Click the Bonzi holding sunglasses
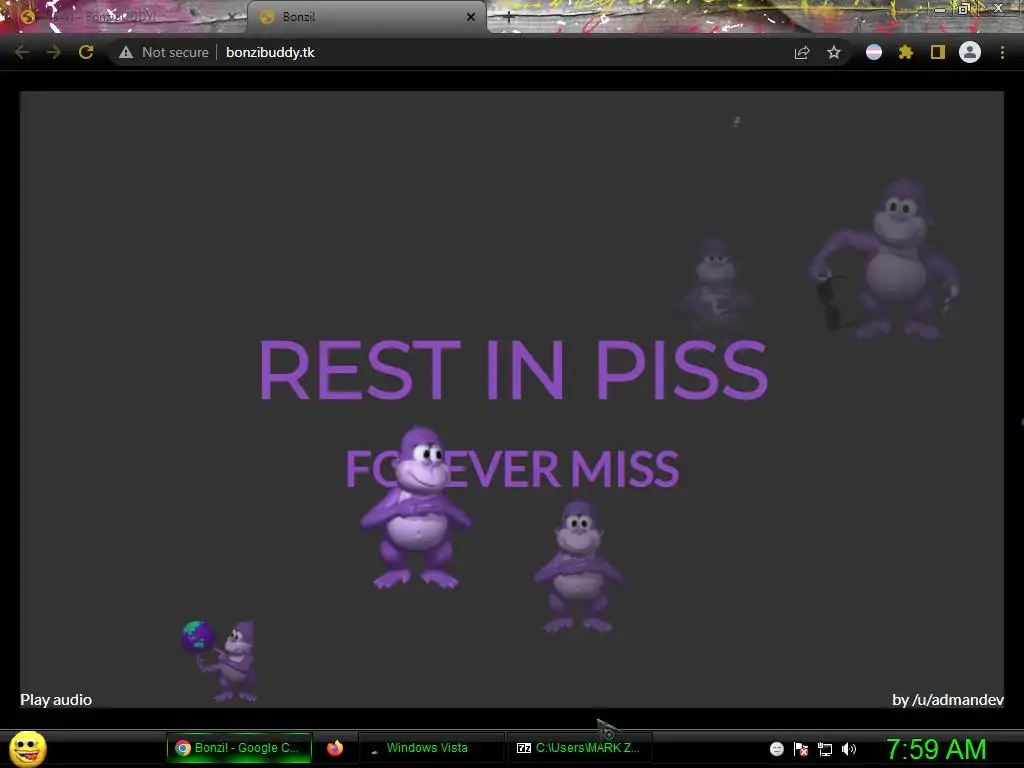Screen dimensions: 1024x768 (886, 259)
